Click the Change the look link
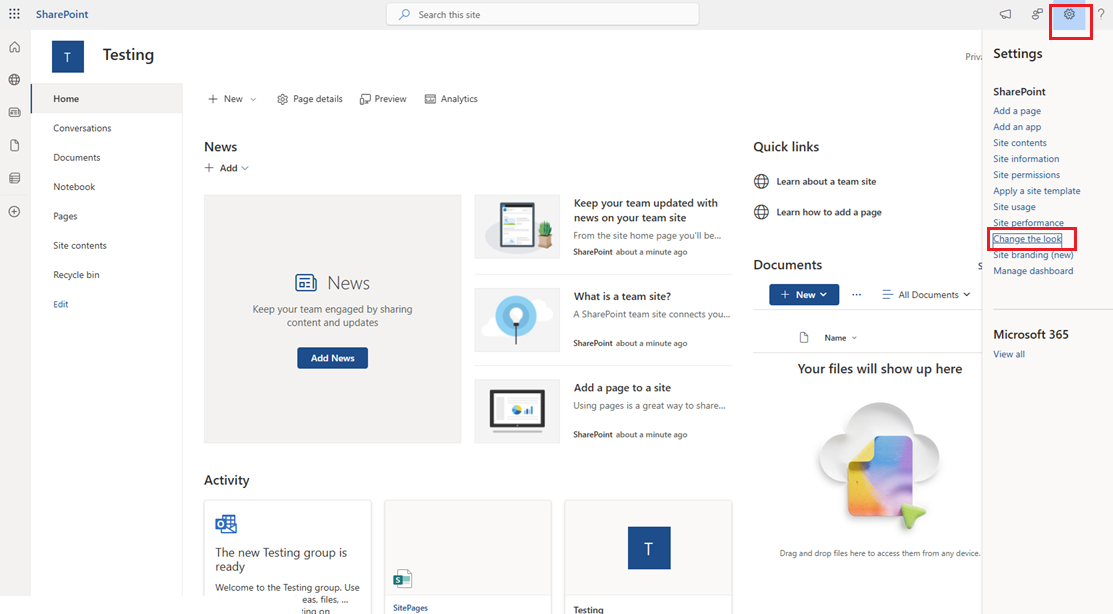 click(x=1028, y=238)
